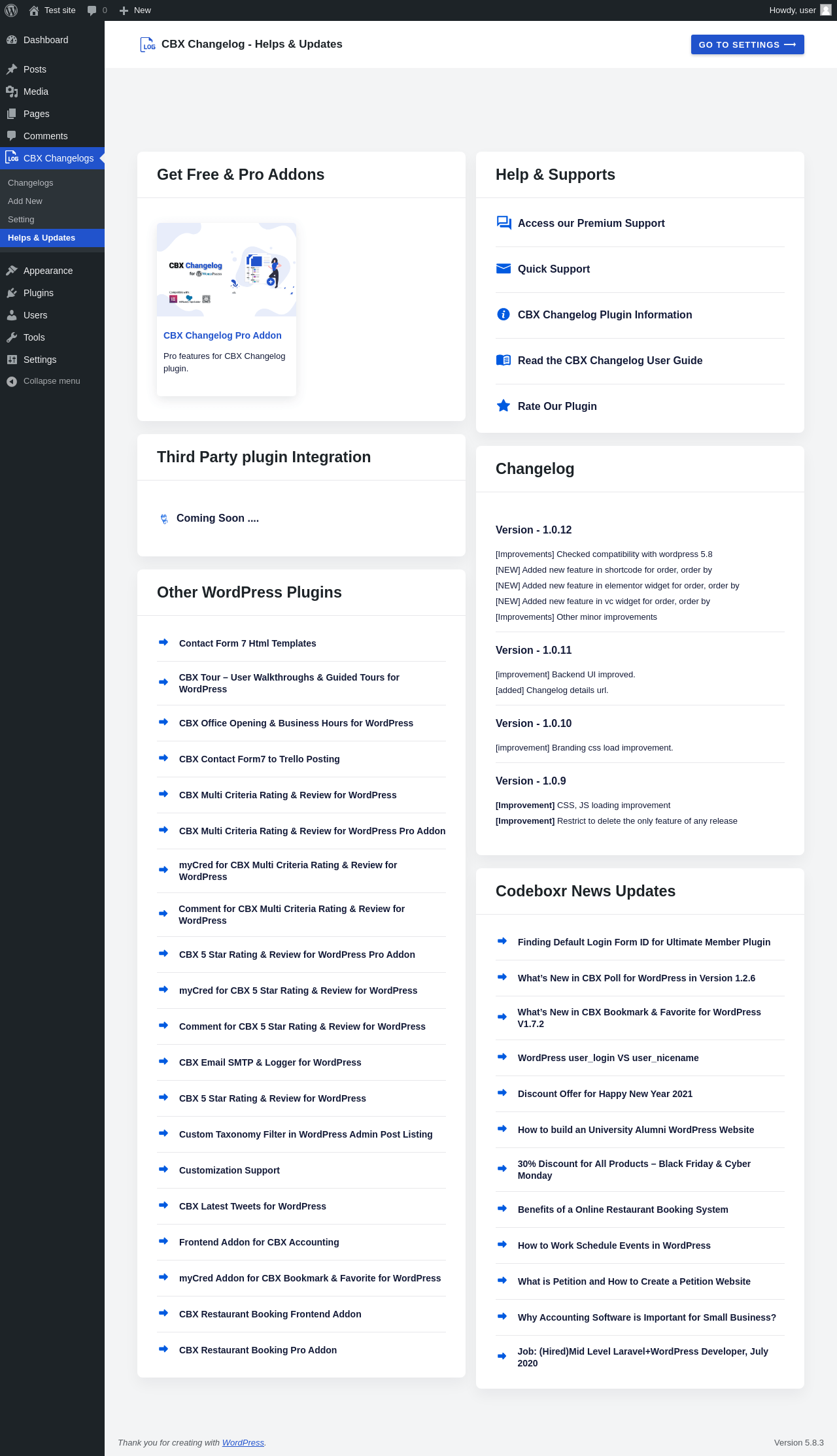The height and width of the screenshot is (1456, 837).
Task: Click the Quick Support envelope icon
Action: click(x=504, y=269)
